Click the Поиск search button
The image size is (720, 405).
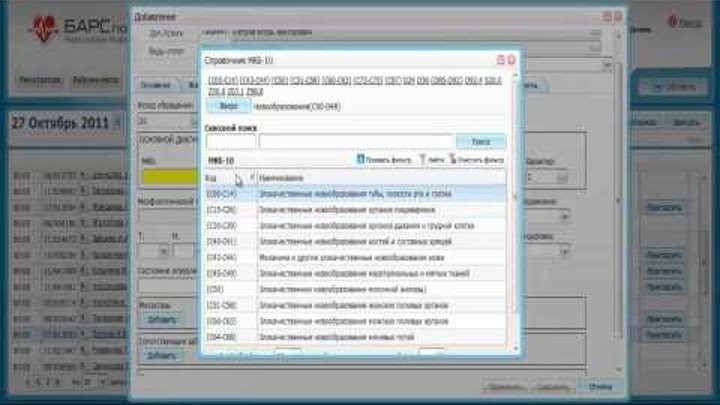click(x=480, y=142)
